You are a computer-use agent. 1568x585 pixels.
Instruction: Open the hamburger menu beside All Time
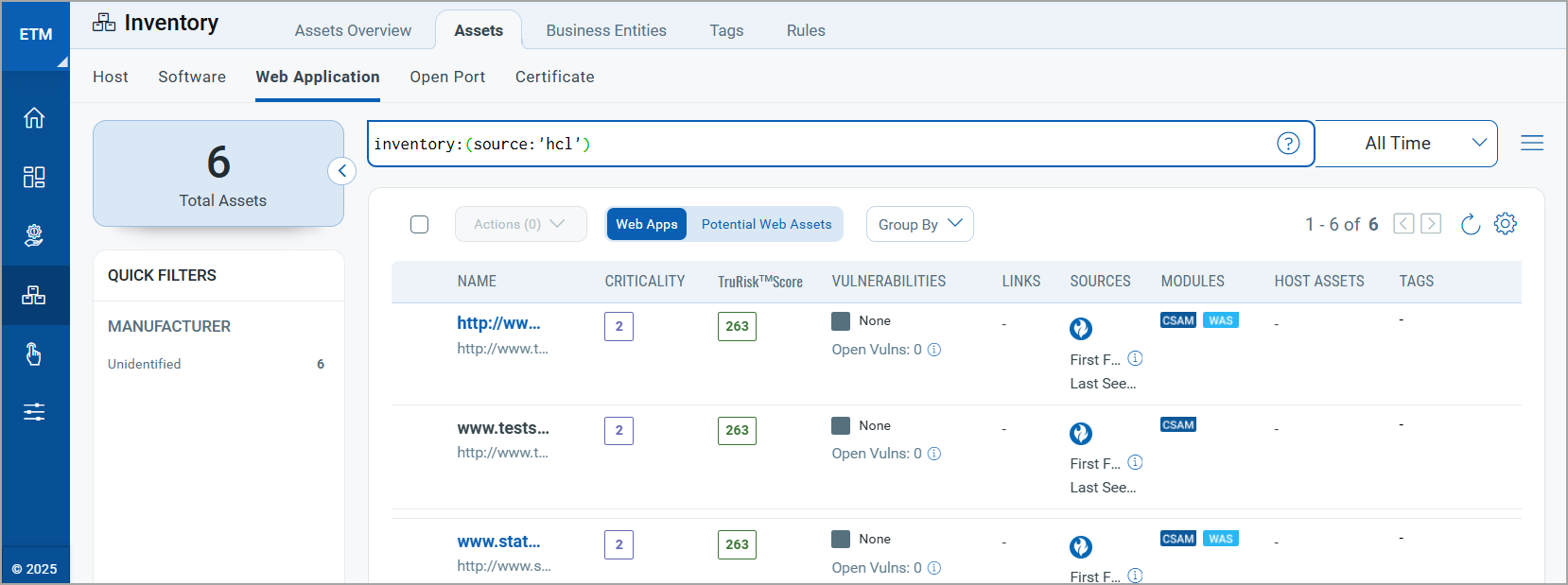click(1532, 143)
